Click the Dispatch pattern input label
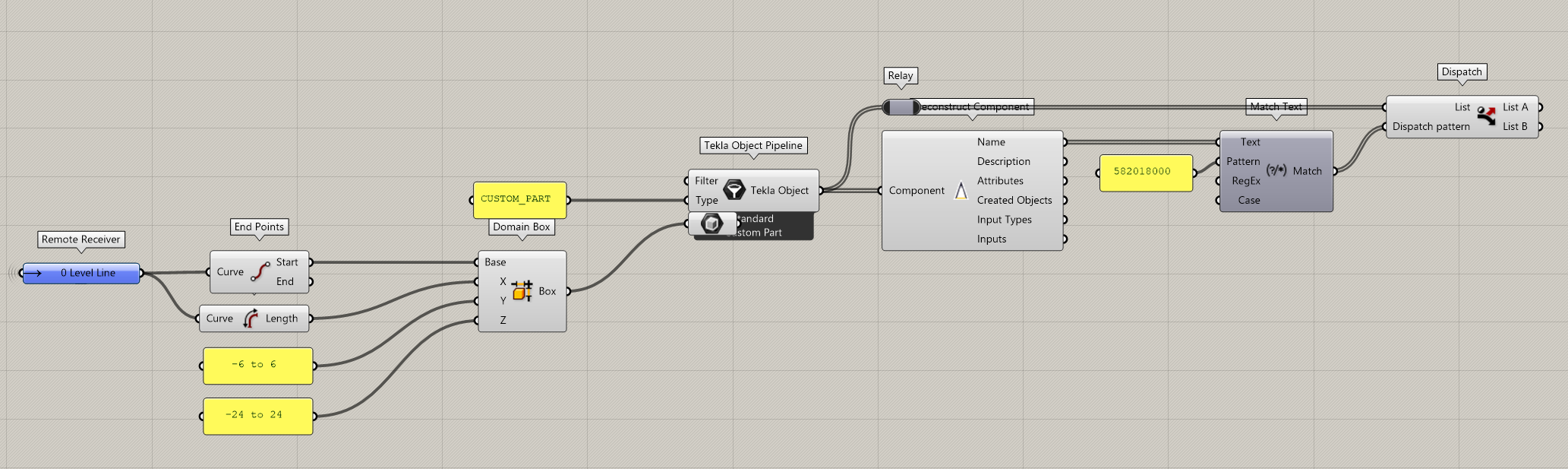This screenshot has width=1568, height=469. coord(1431,126)
